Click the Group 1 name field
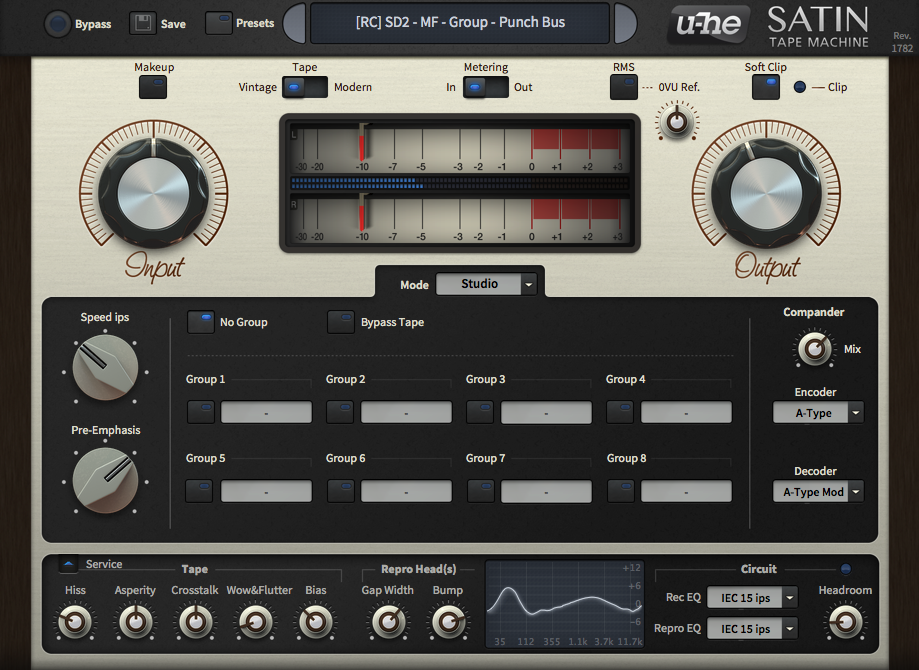The height and width of the screenshot is (670, 919). tap(266, 413)
